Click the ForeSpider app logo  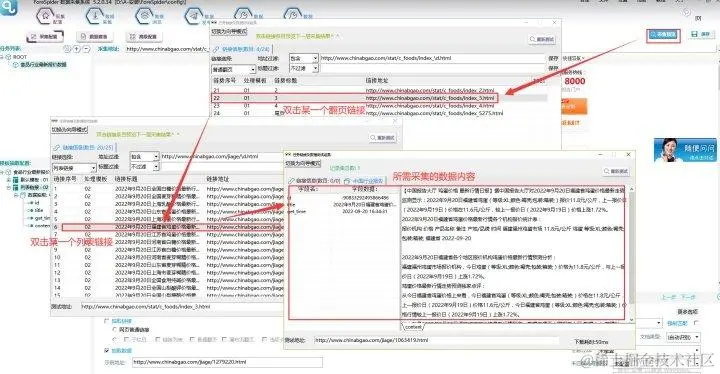coord(9,7)
